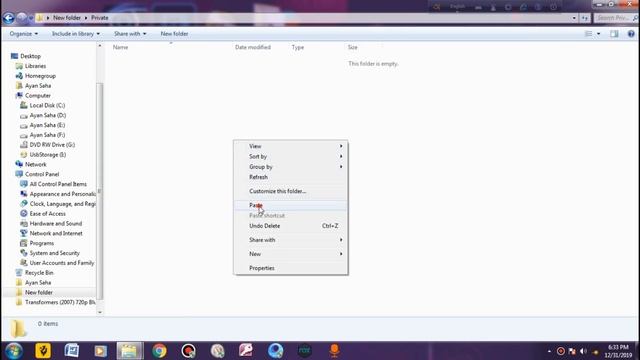Show hidden tray icons arrow
This screenshot has height=360, width=640.
coord(549,351)
